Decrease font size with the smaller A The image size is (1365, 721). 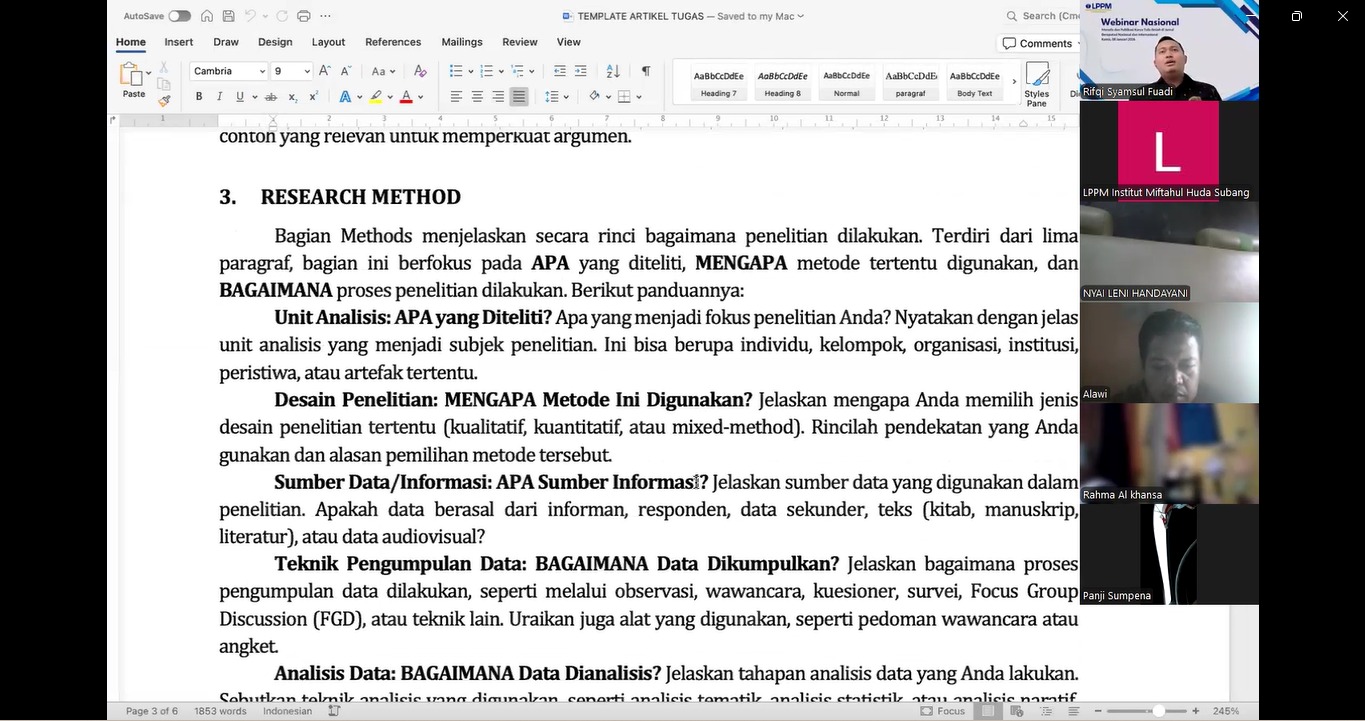coord(346,71)
